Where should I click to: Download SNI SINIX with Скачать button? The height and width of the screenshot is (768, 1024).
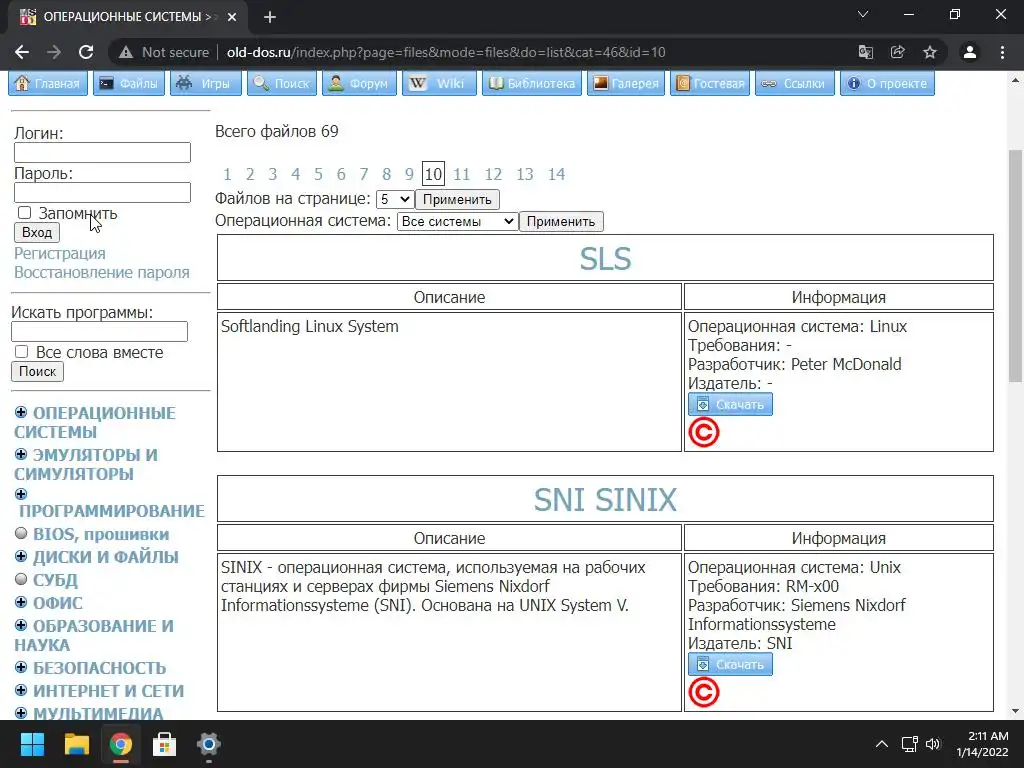[x=730, y=664]
